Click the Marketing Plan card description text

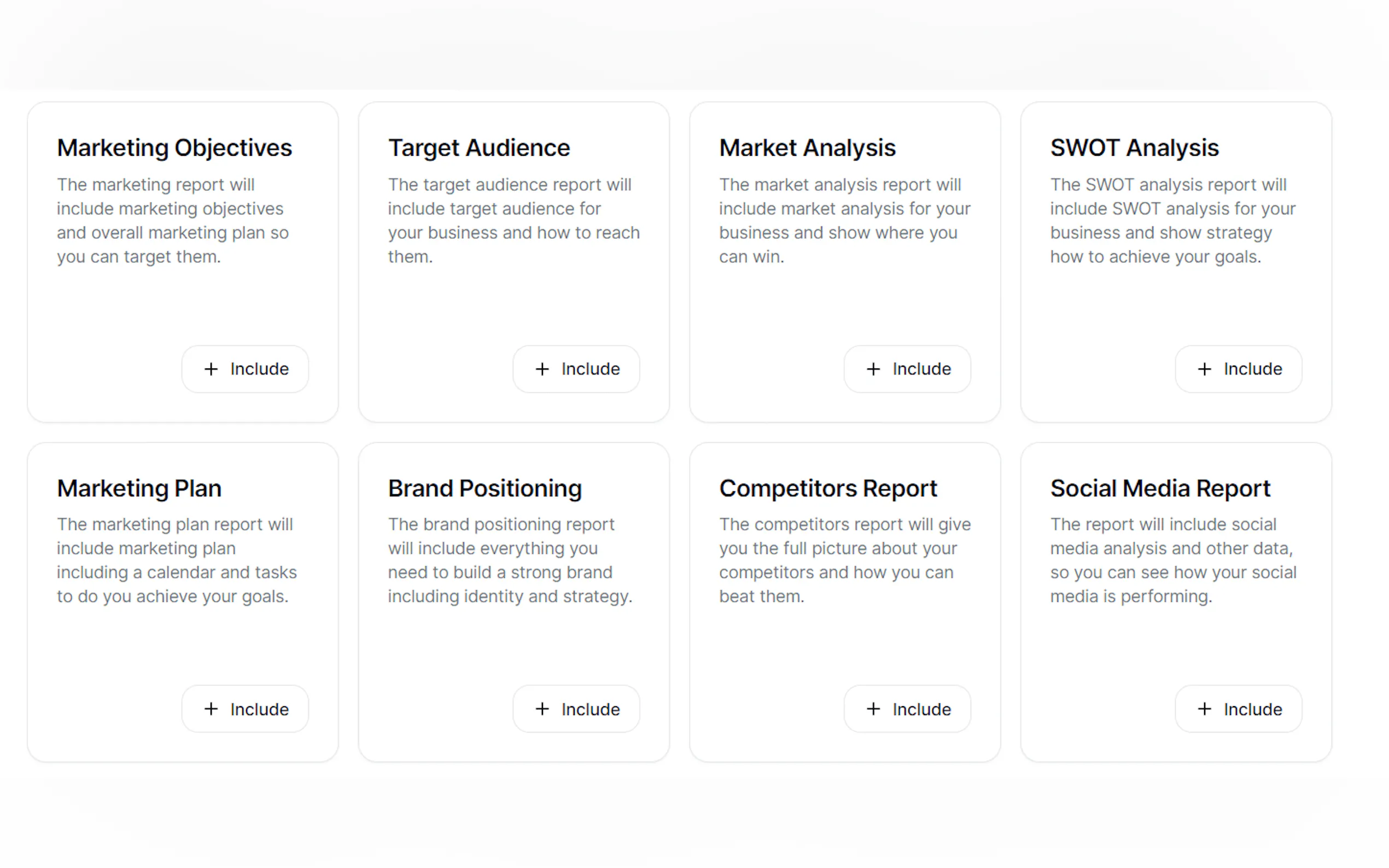tap(176, 560)
